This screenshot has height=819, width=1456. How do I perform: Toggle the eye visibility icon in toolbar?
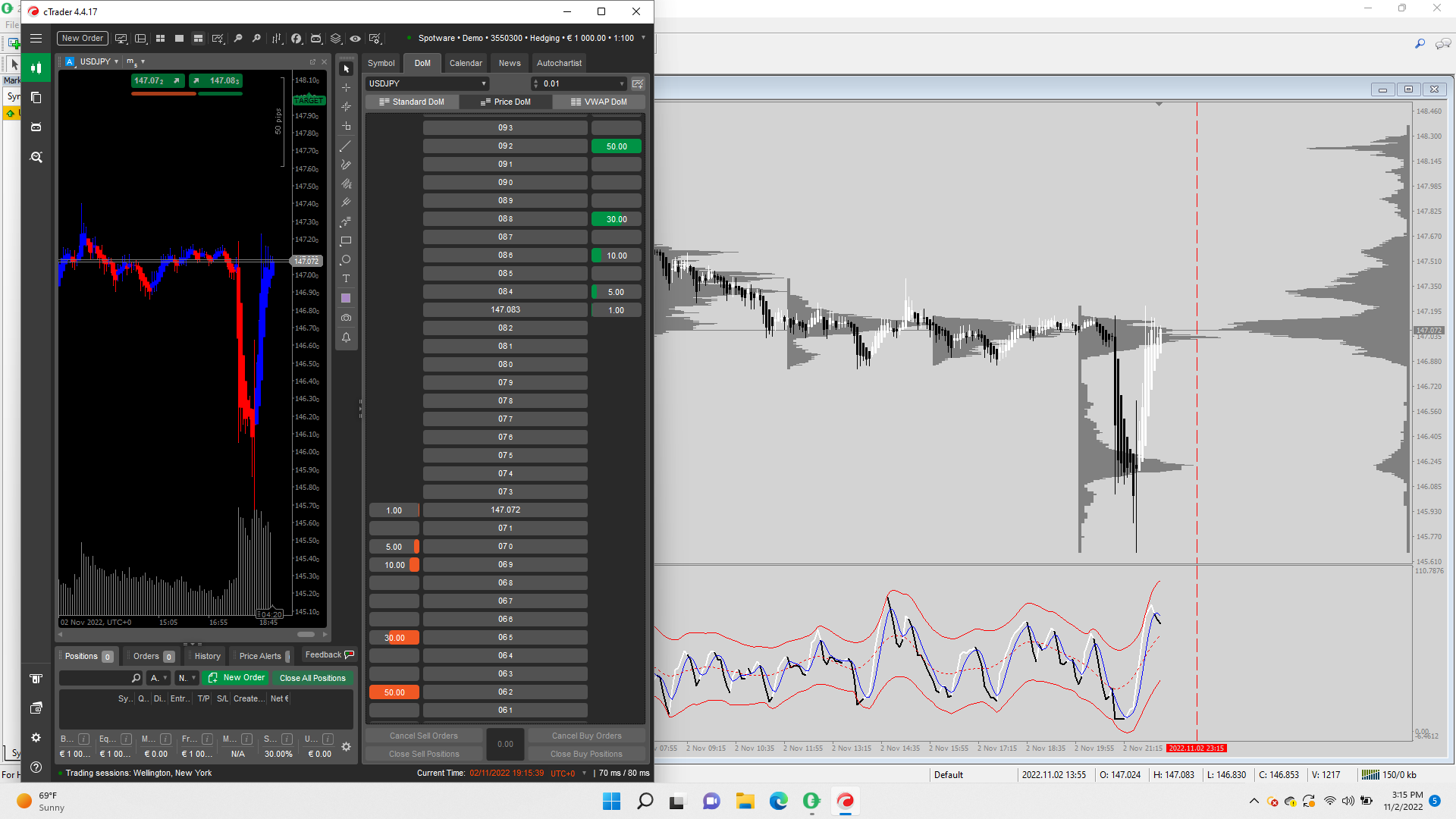click(x=355, y=38)
